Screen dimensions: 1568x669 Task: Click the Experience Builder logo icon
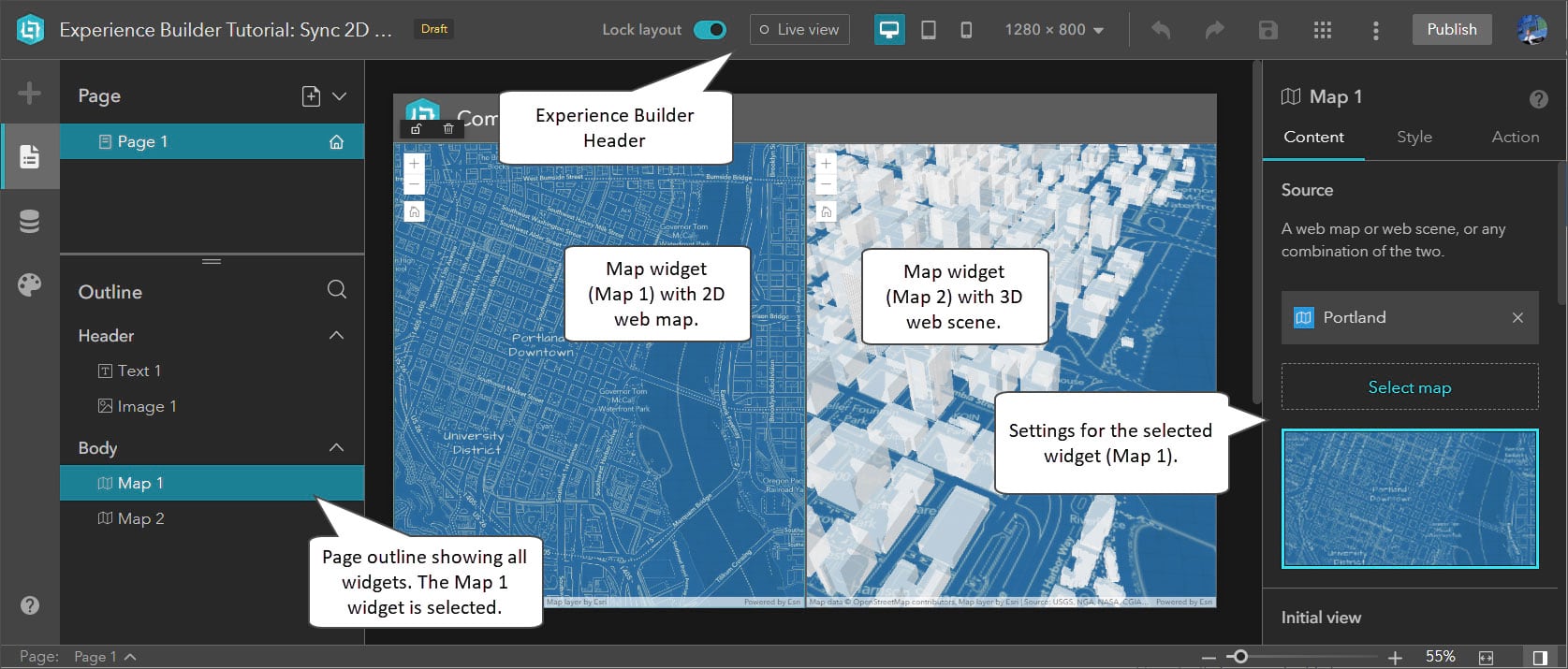tap(30, 30)
